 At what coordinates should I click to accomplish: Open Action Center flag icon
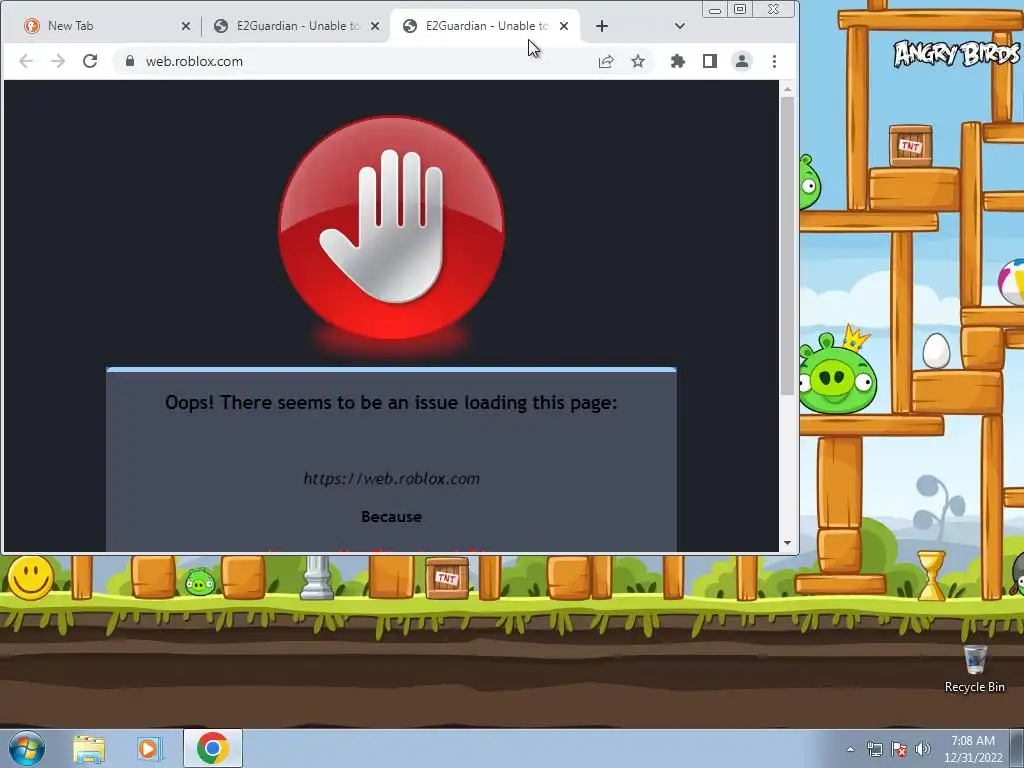[x=899, y=749]
